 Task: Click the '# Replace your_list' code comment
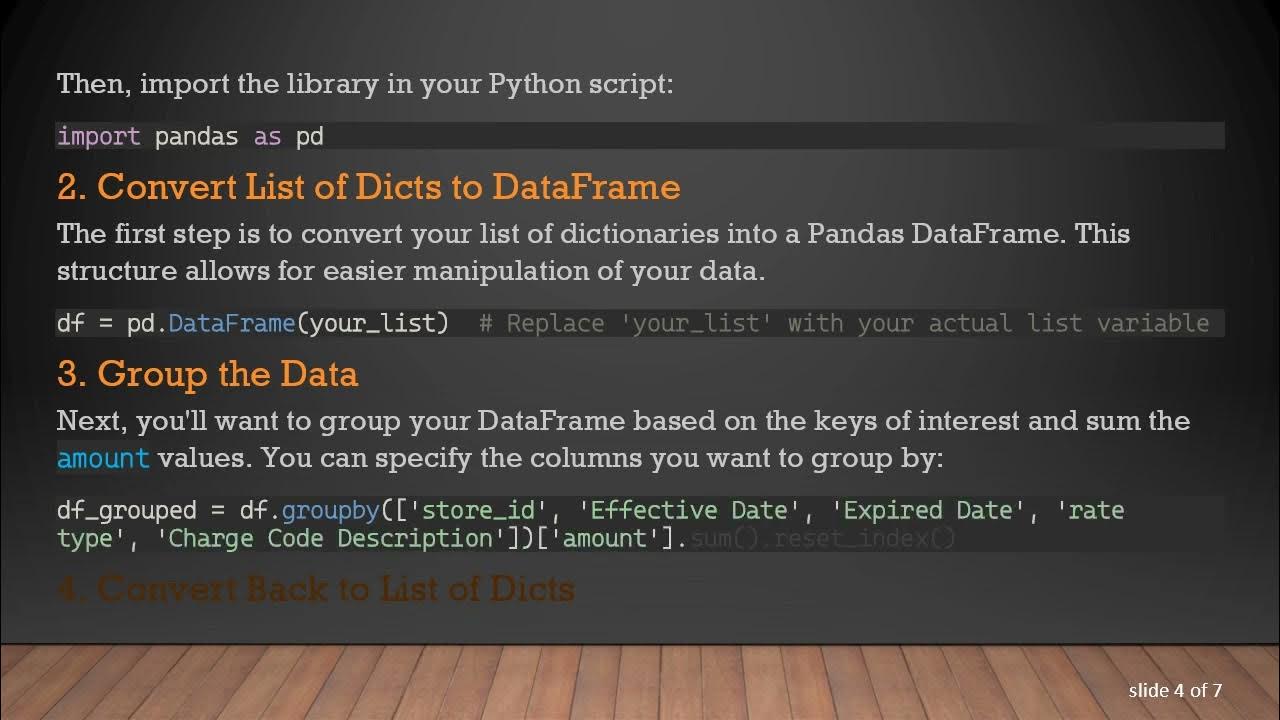click(844, 323)
